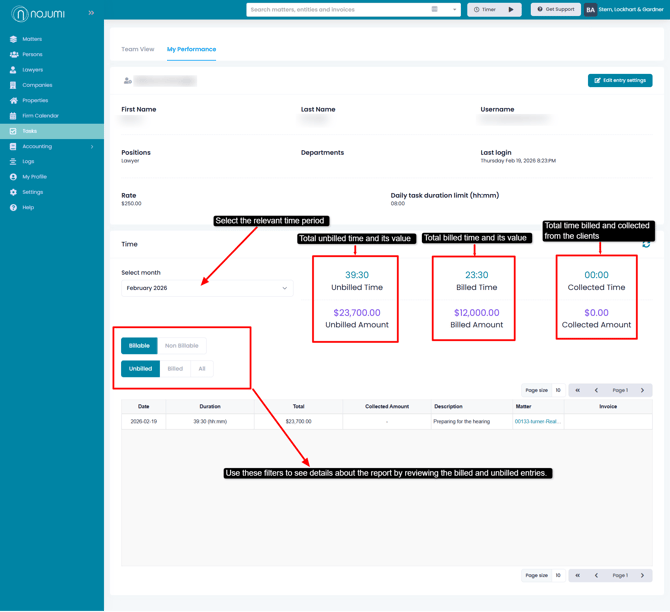Open the 00133-turner matter link
Image resolution: width=670 pixels, height=612 pixels.
[x=538, y=422]
